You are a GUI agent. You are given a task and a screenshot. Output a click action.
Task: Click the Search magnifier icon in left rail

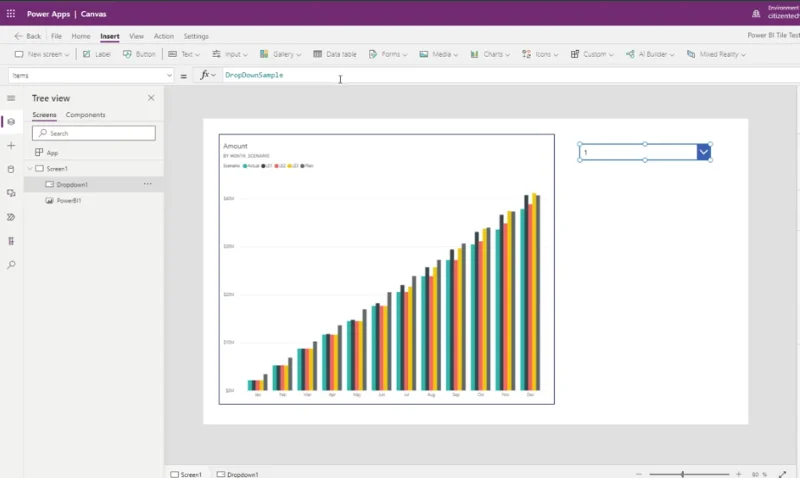tap(11, 265)
